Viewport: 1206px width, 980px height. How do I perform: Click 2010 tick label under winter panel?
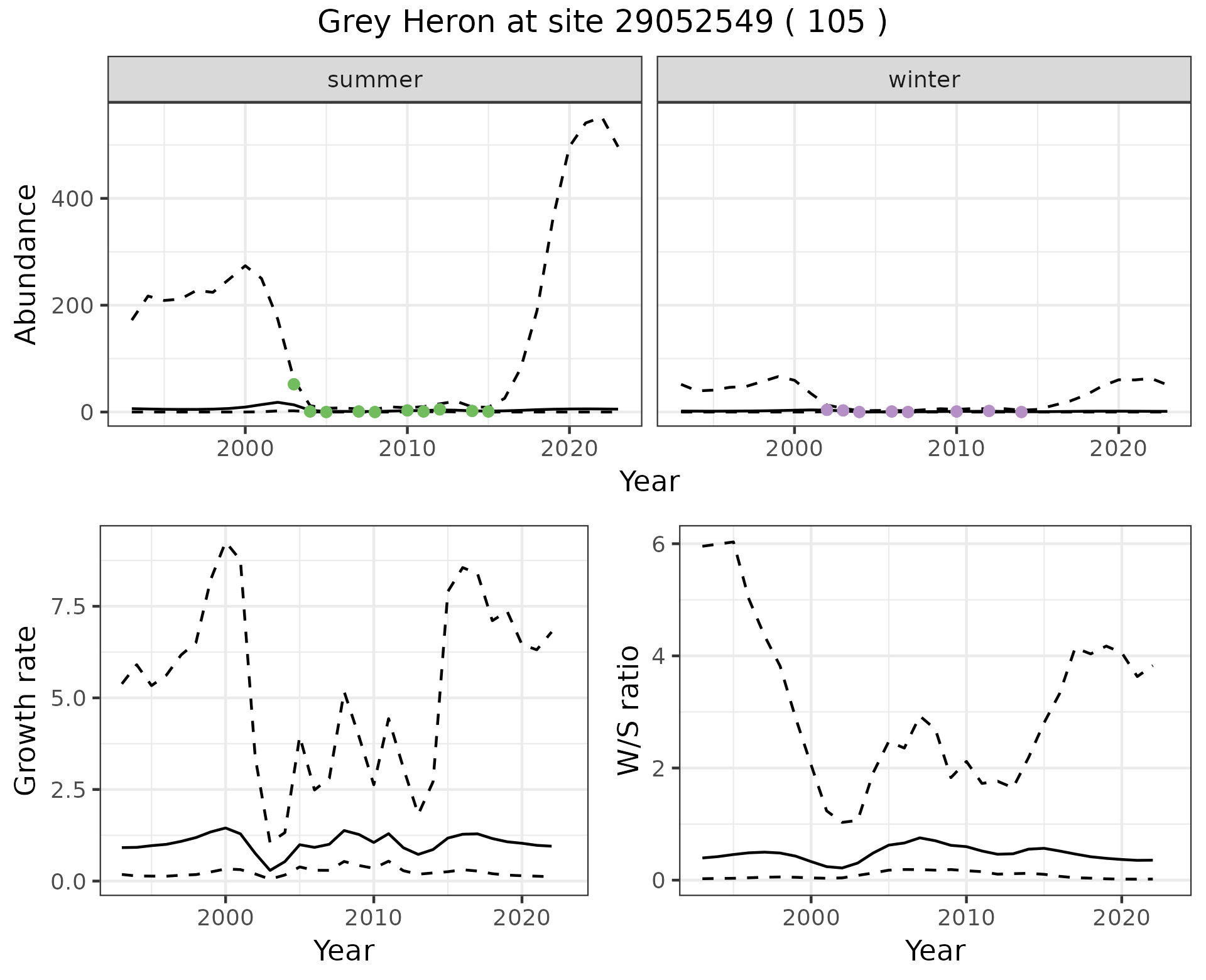956,449
